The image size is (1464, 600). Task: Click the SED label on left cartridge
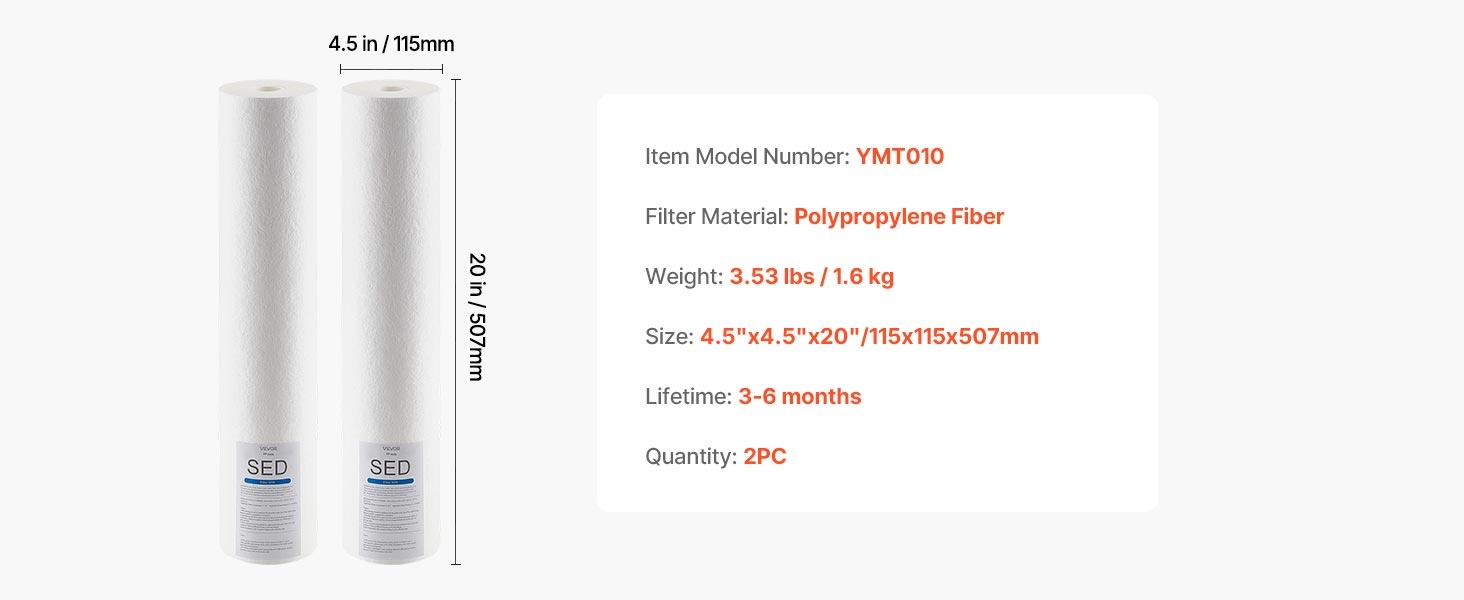pyautogui.click(x=267, y=467)
